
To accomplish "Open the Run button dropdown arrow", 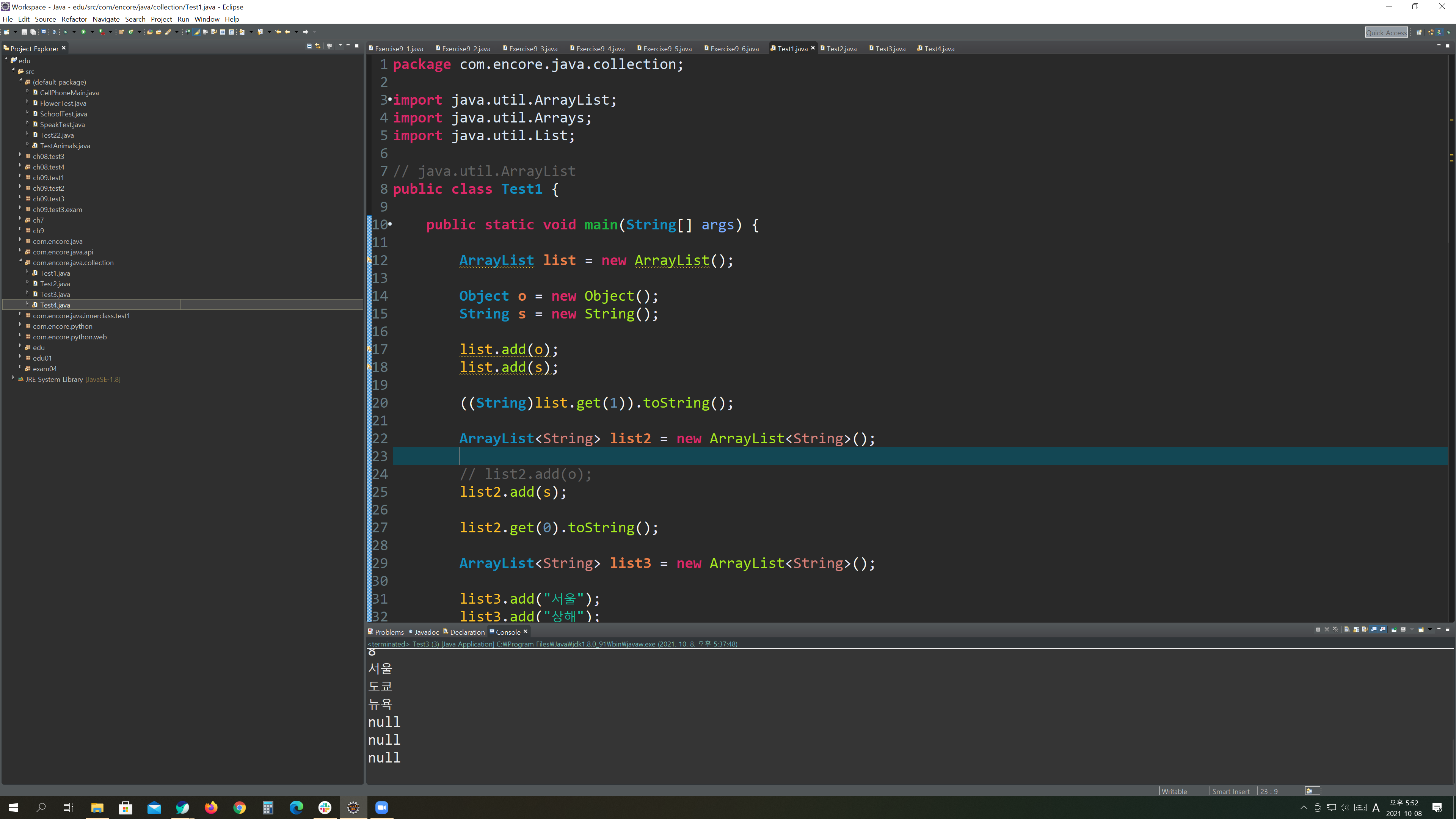I will pos(92,31).
